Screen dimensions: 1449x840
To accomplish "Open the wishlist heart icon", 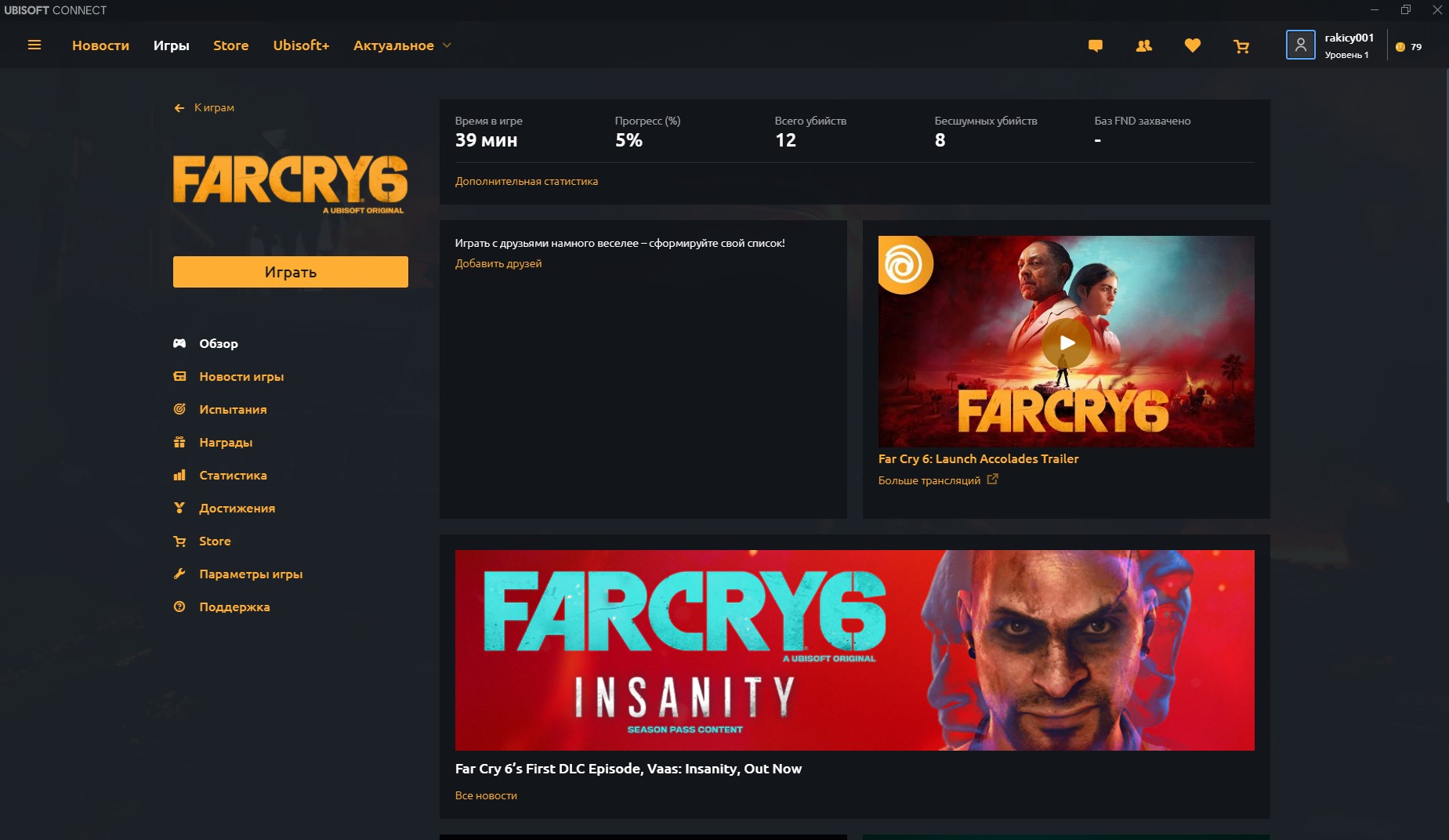I will click(x=1193, y=46).
